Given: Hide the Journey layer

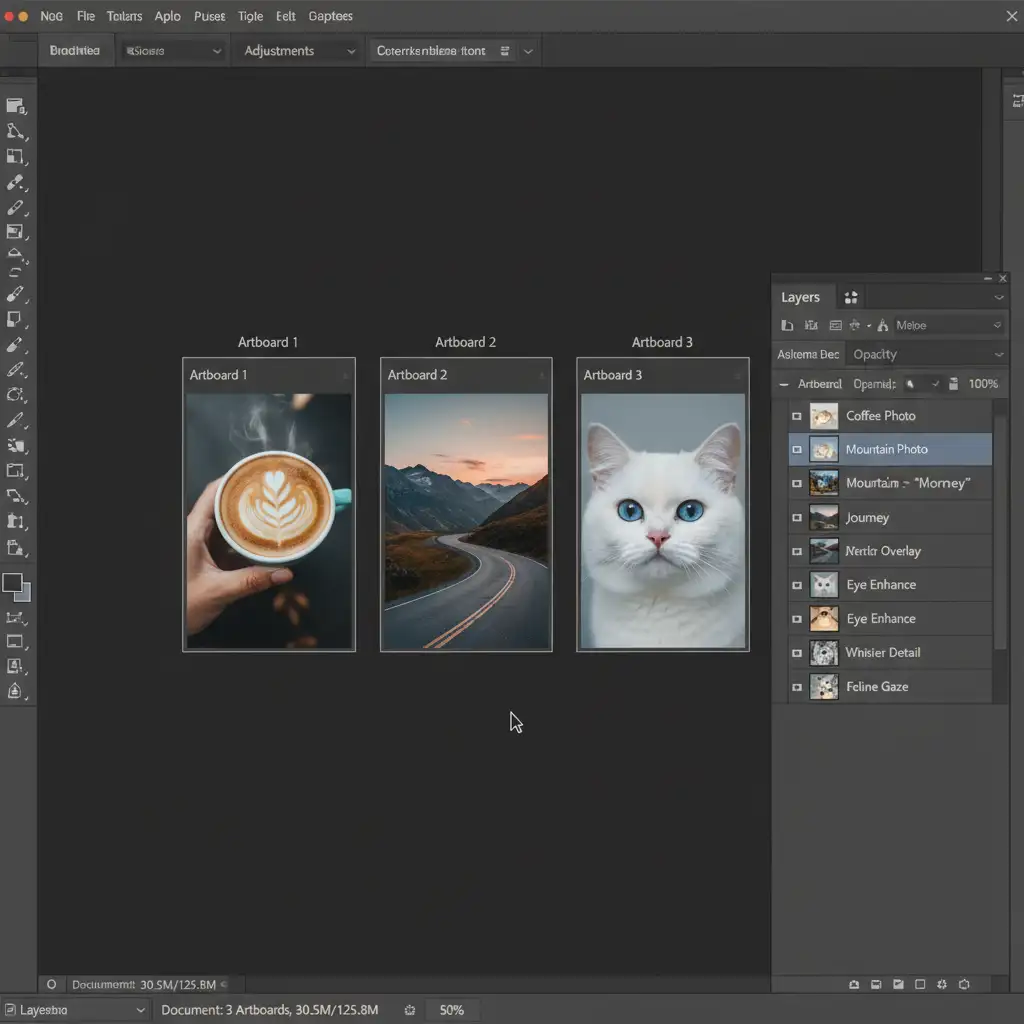Looking at the screenshot, I should pyautogui.click(x=797, y=518).
